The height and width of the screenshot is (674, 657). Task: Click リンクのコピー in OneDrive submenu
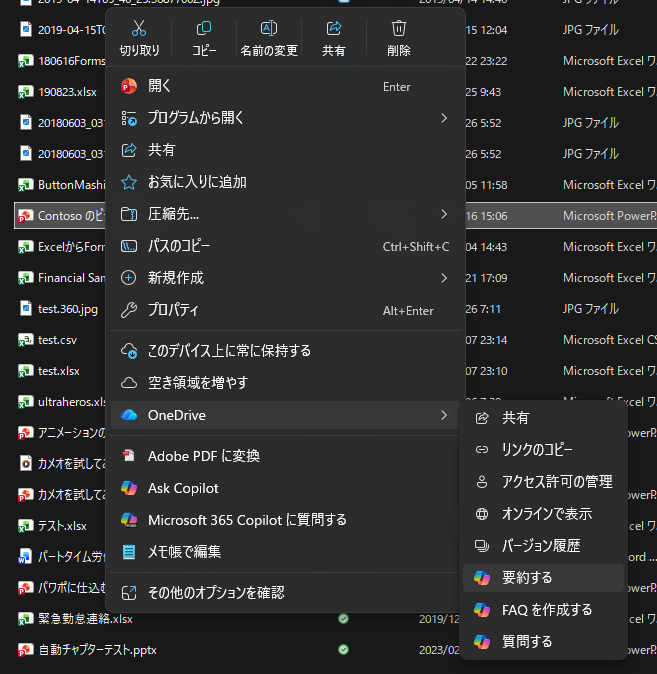[x=537, y=450]
